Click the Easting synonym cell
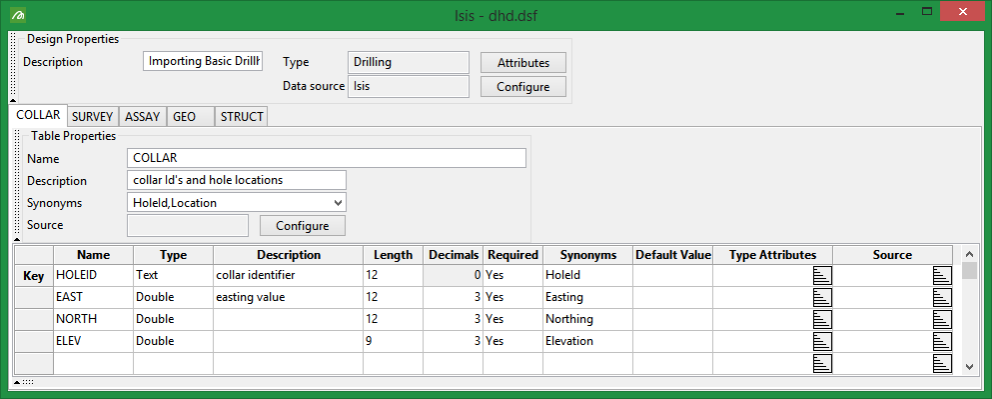 click(588, 297)
